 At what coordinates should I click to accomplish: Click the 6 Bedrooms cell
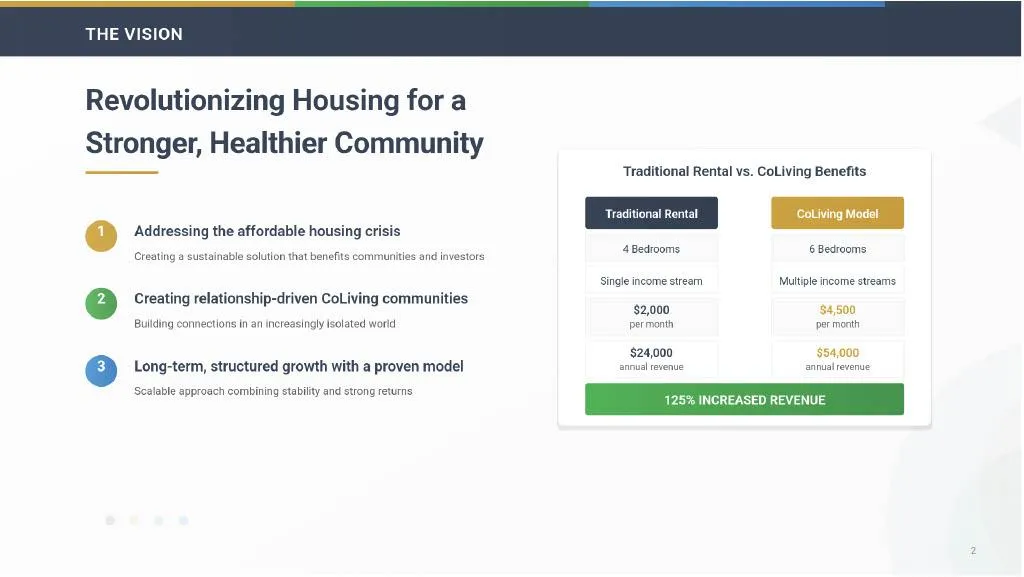click(837, 249)
